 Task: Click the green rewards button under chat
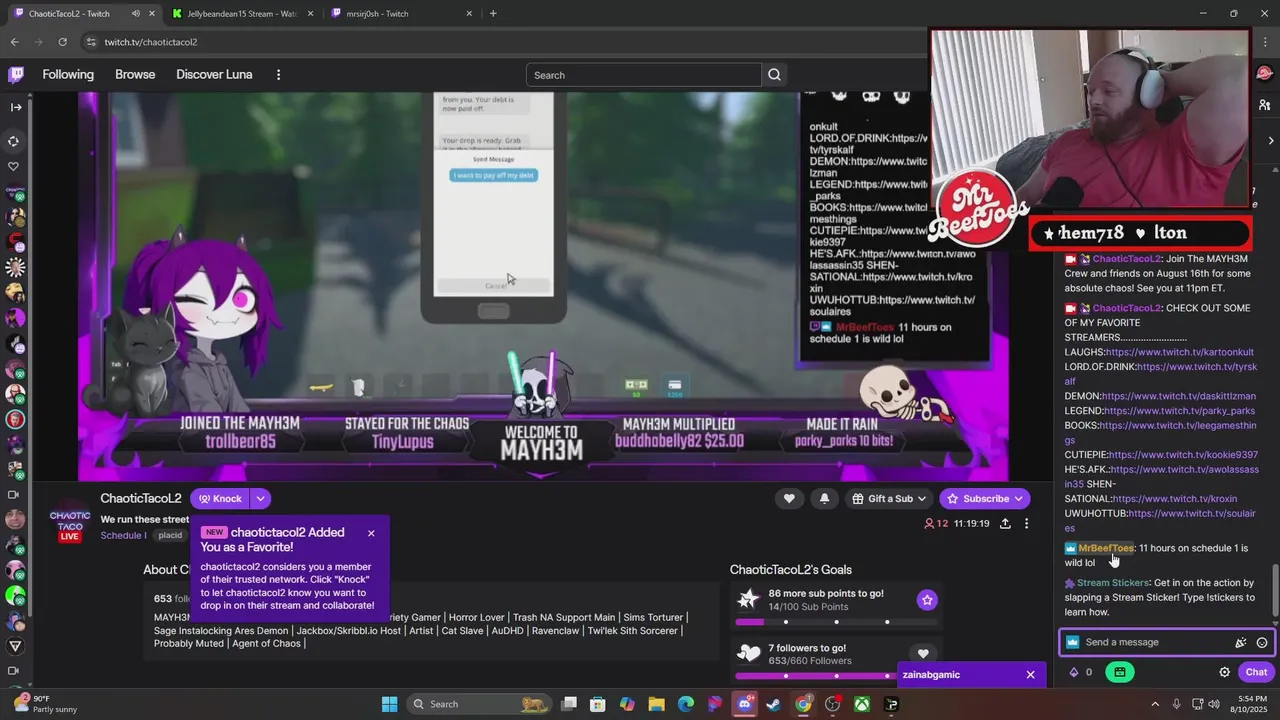point(1119,673)
